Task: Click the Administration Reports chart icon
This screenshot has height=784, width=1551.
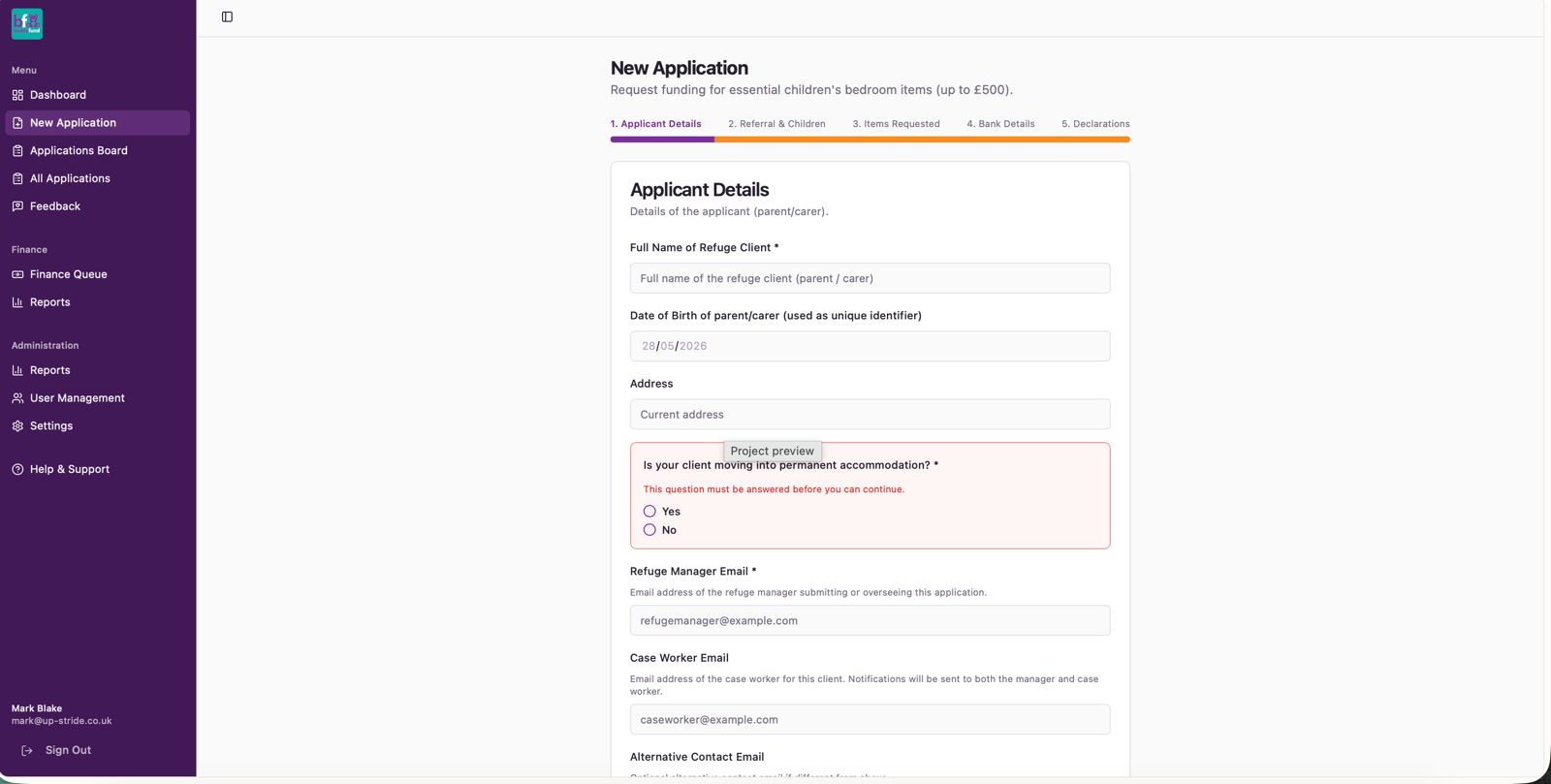Action: pyautogui.click(x=17, y=370)
